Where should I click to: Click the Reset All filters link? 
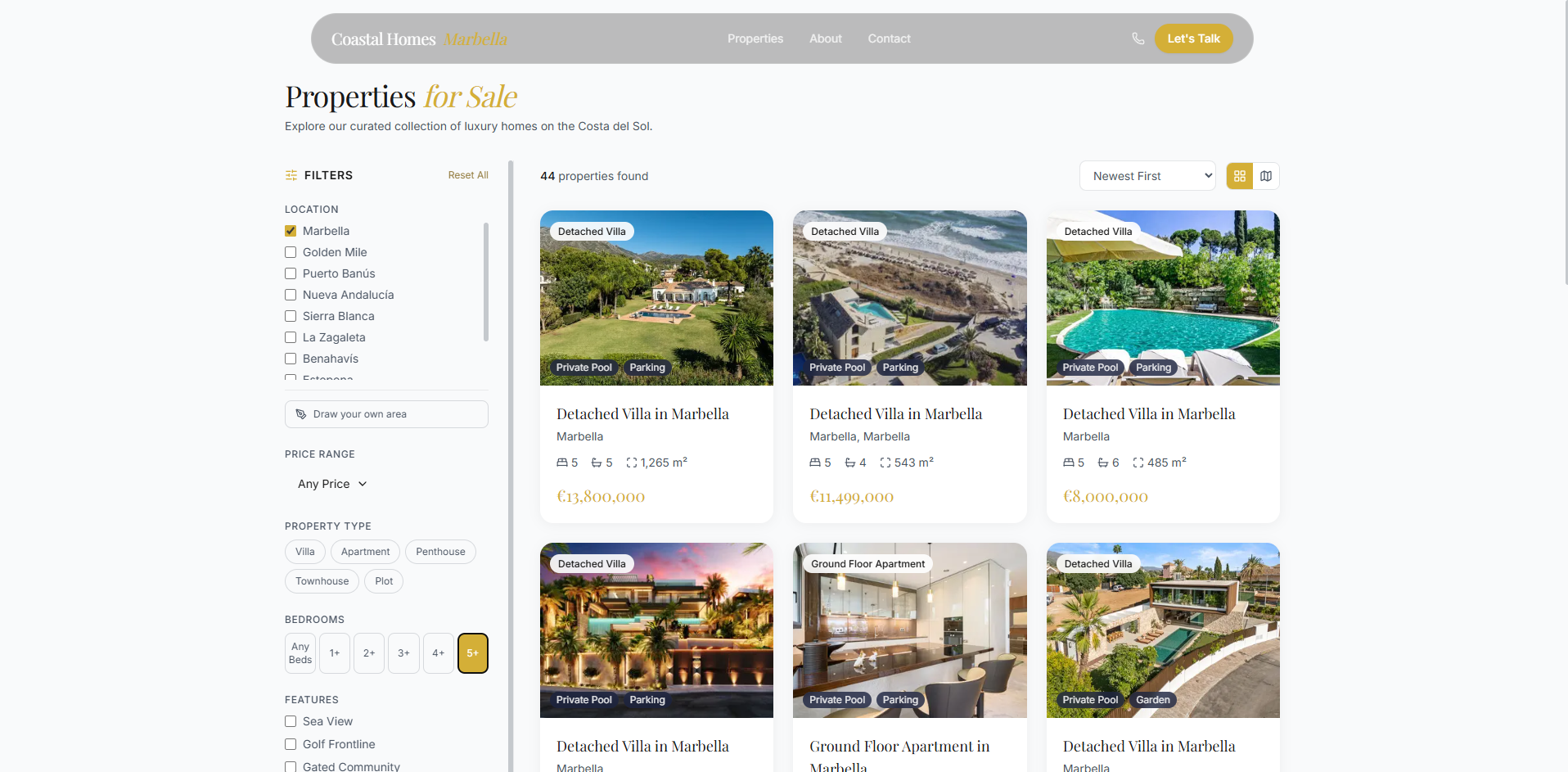(467, 174)
